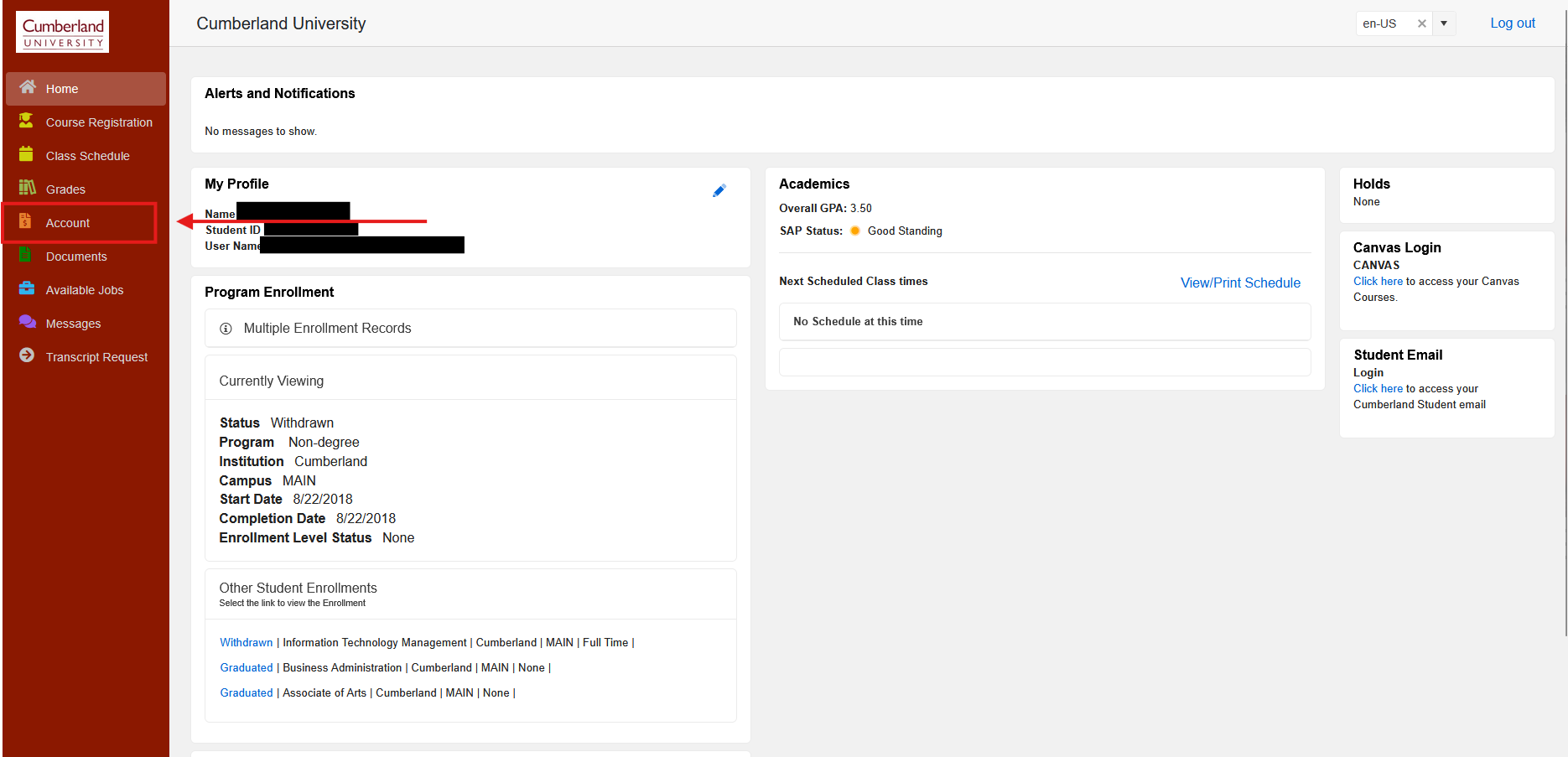Click the Other Student Enrollments heading

coord(298,588)
